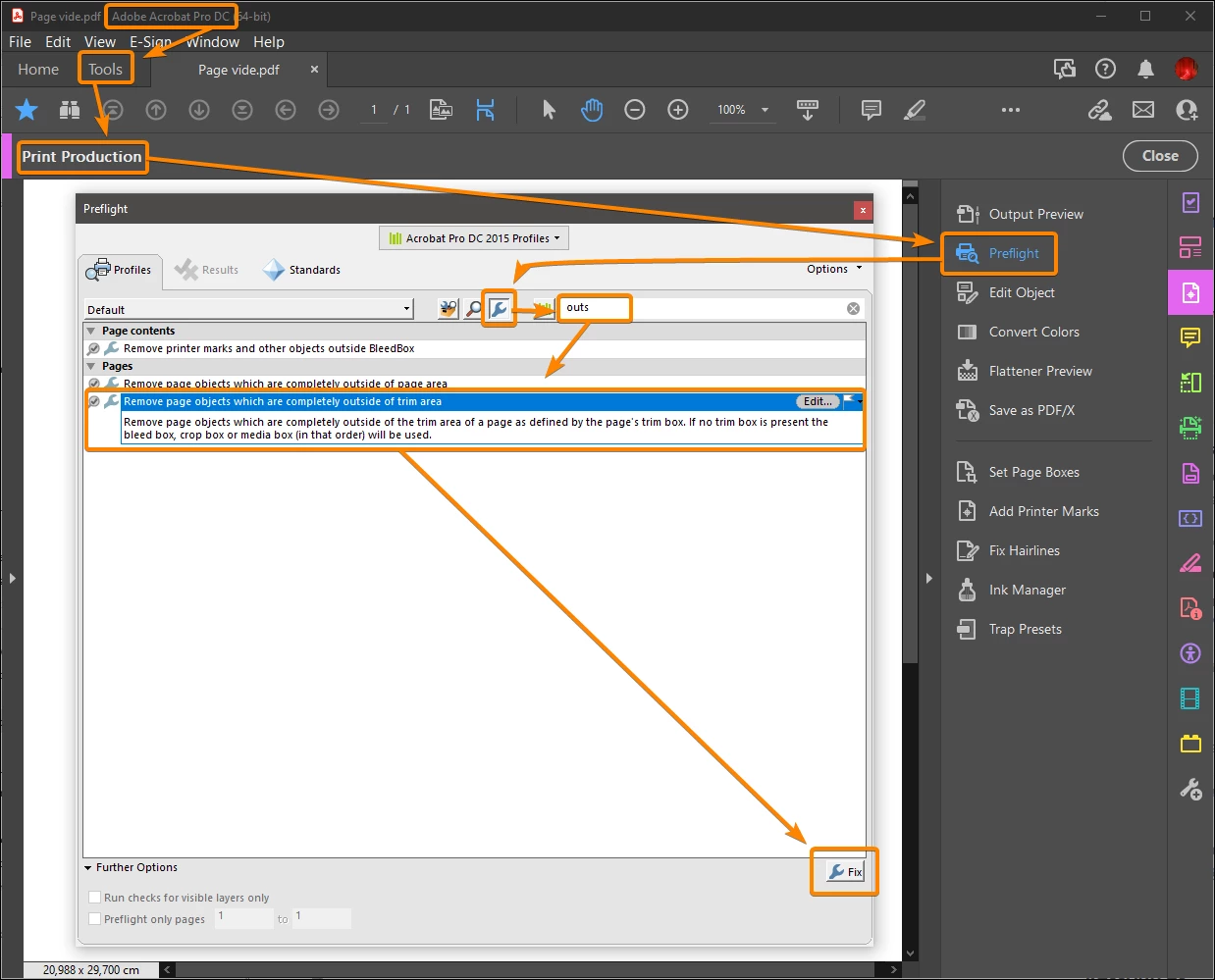The image size is (1215, 980).
Task: Open Find with the binoculars icon
Action: (x=70, y=110)
